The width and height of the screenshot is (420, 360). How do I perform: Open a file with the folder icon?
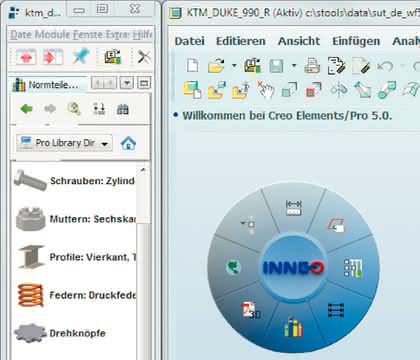217,65
